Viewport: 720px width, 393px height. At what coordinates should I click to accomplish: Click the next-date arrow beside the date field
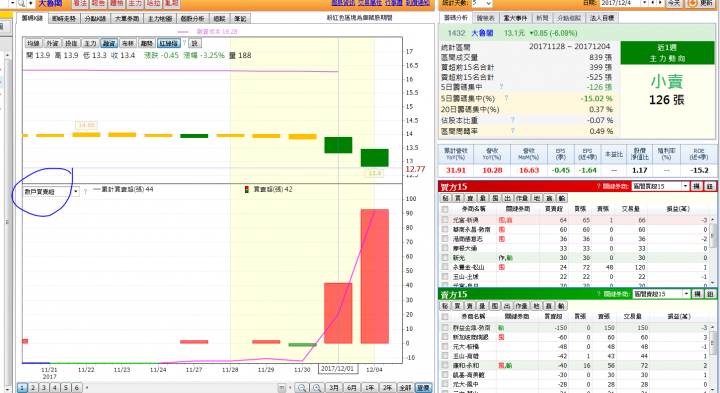[x=660, y=3]
